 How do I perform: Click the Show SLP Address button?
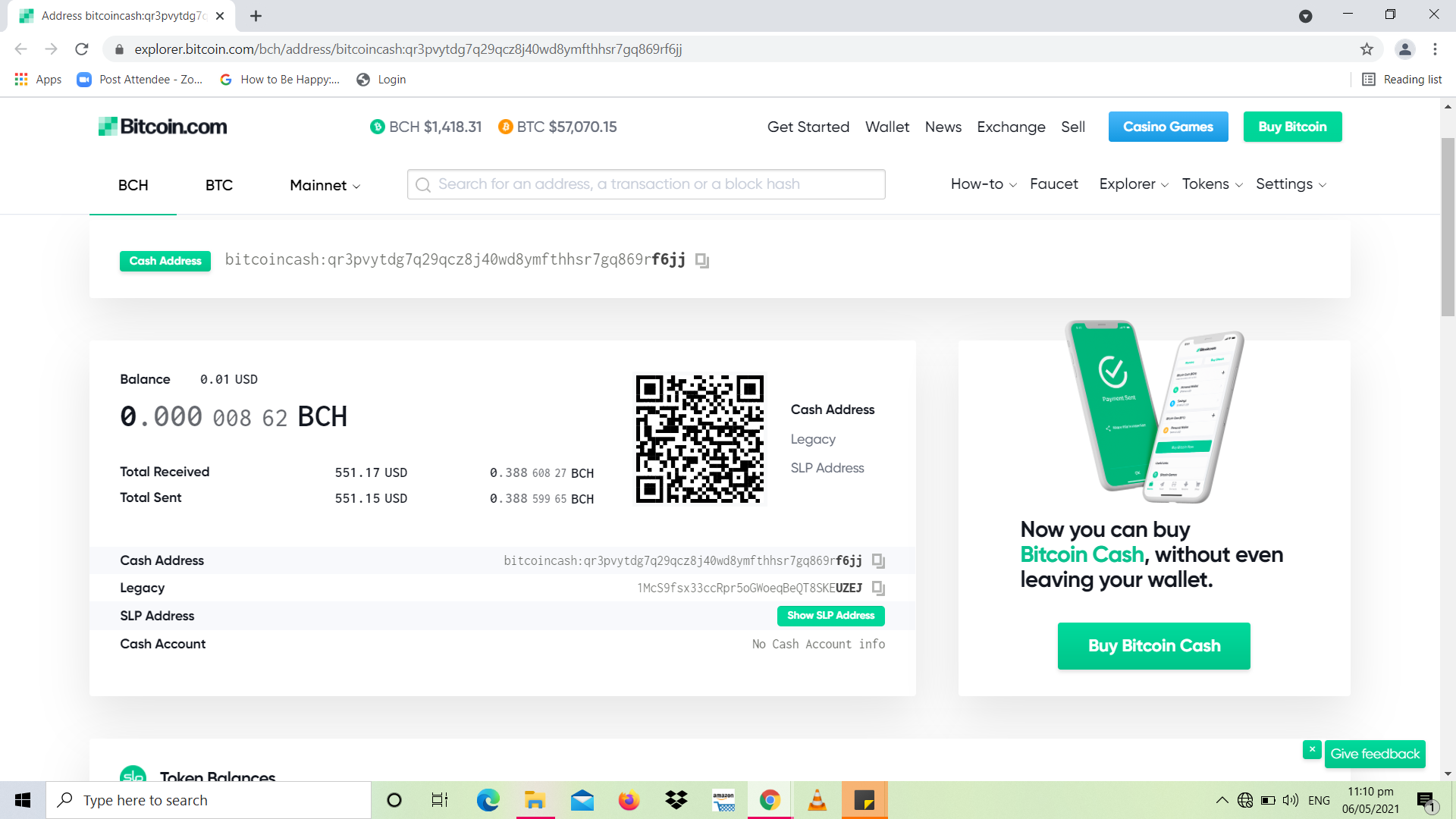pos(830,616)
